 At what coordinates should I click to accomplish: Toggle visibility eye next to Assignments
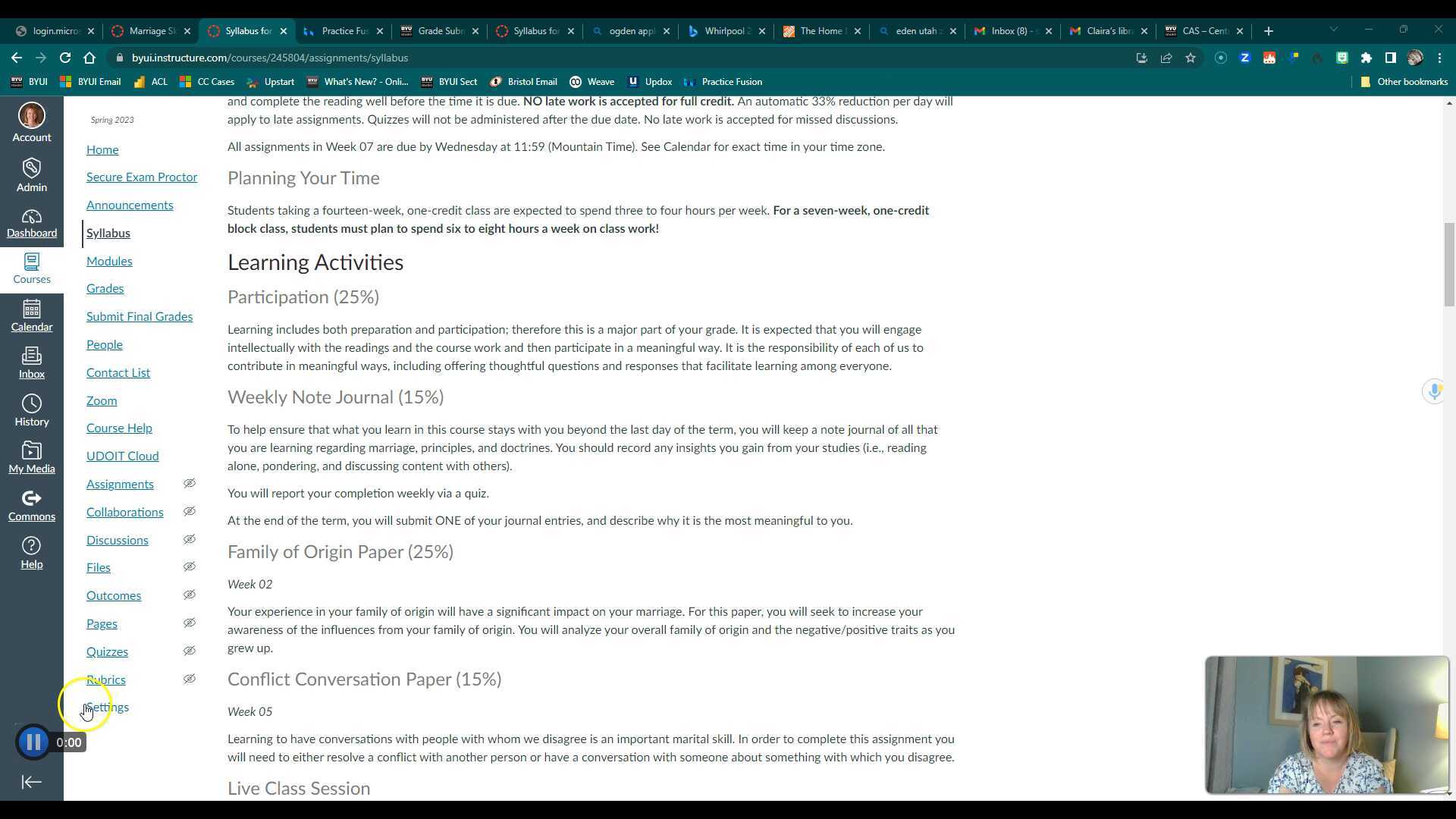click(x=190, y=484)
